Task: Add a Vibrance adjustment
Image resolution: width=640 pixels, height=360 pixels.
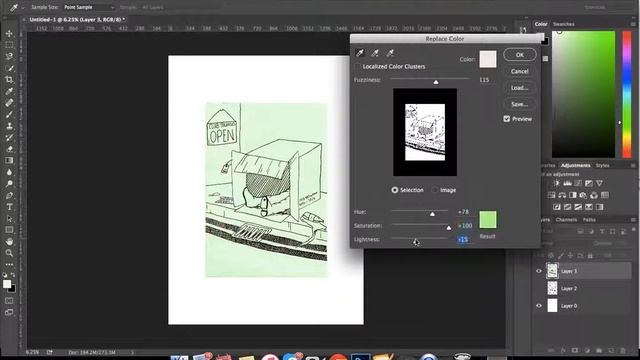Action: pyautogui.click(x=599, y=183)
